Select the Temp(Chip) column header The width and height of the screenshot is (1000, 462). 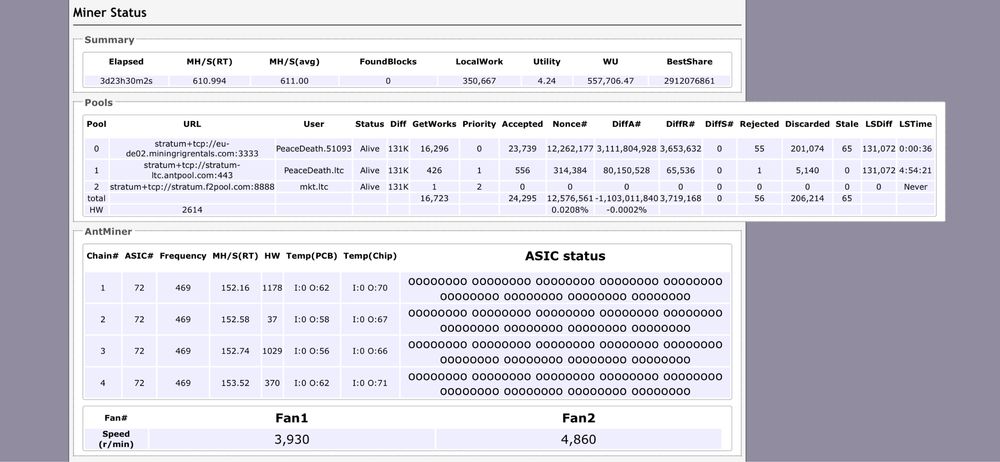(x=370, y=256)
